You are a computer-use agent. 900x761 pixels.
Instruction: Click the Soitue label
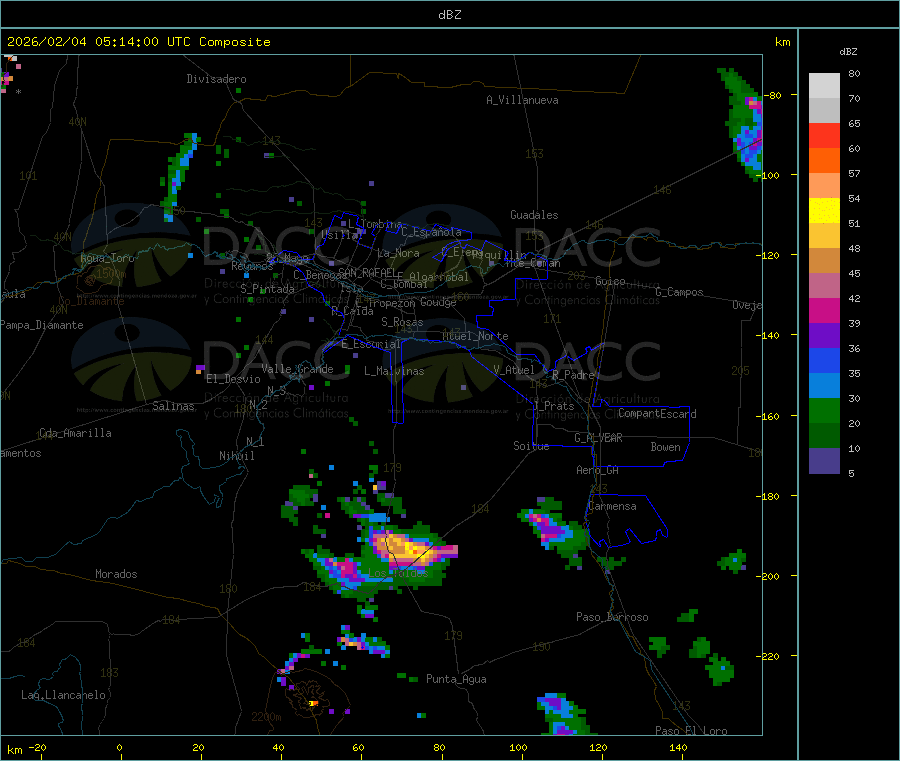(531, 446)
